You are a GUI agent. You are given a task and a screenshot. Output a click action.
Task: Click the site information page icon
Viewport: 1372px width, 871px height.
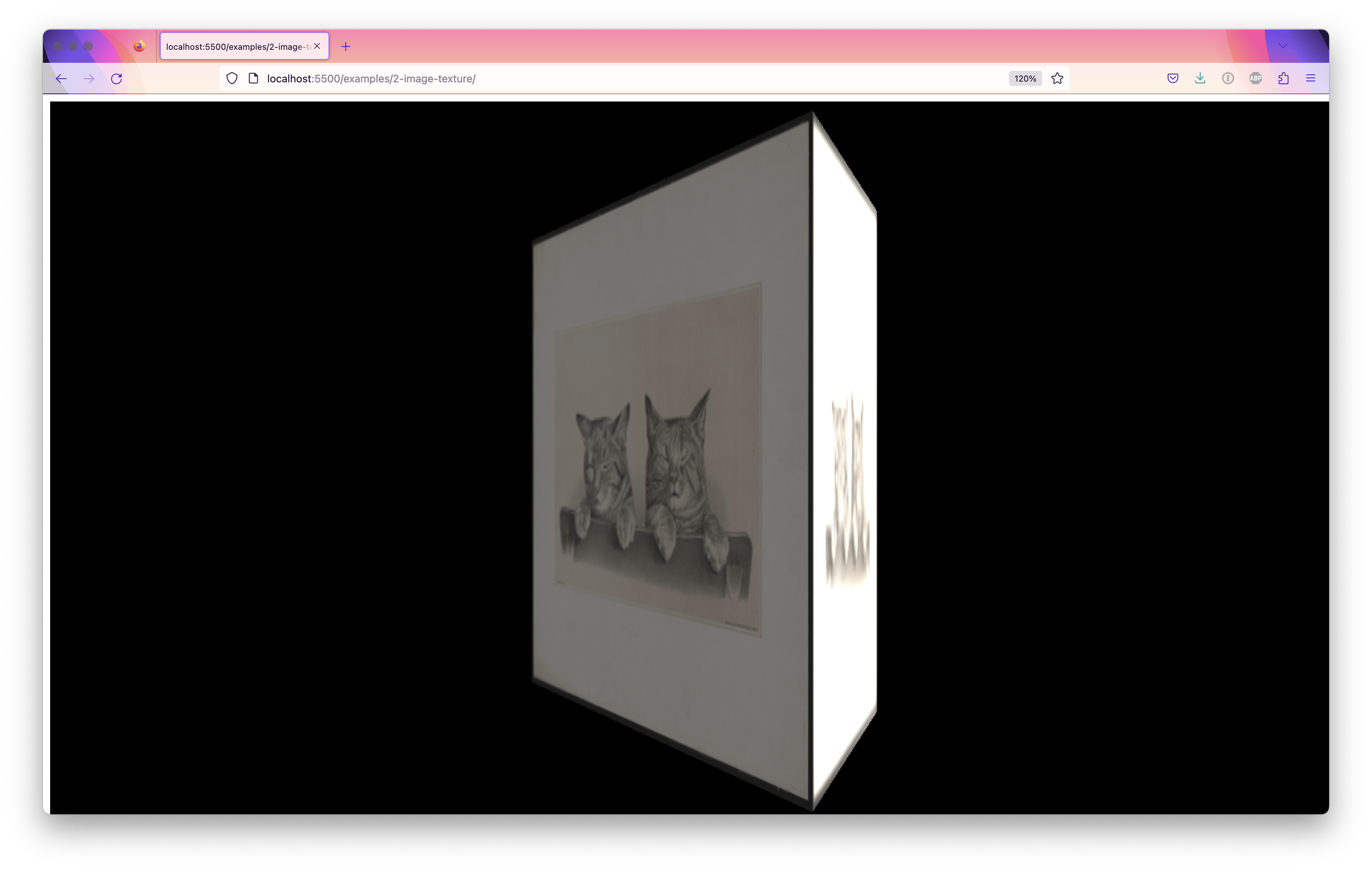[253, 79]
